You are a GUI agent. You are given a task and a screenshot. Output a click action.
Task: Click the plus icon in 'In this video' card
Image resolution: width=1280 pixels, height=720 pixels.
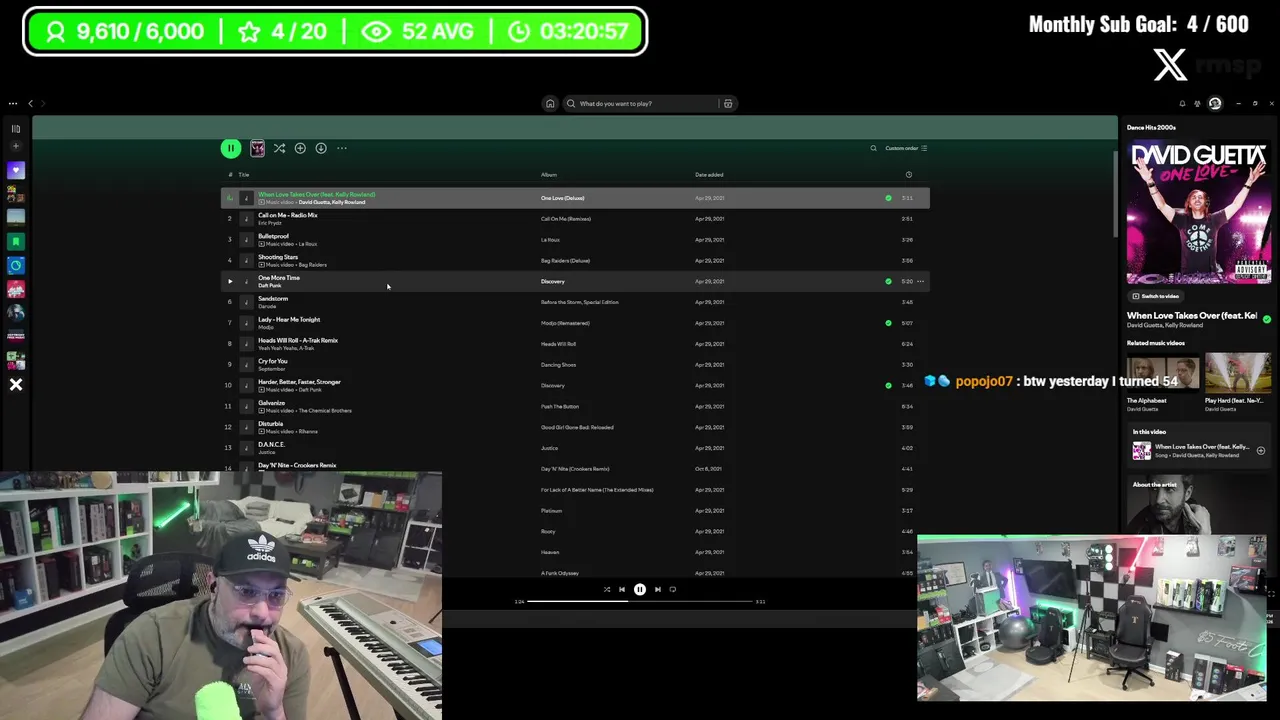tap(1260, 450)
